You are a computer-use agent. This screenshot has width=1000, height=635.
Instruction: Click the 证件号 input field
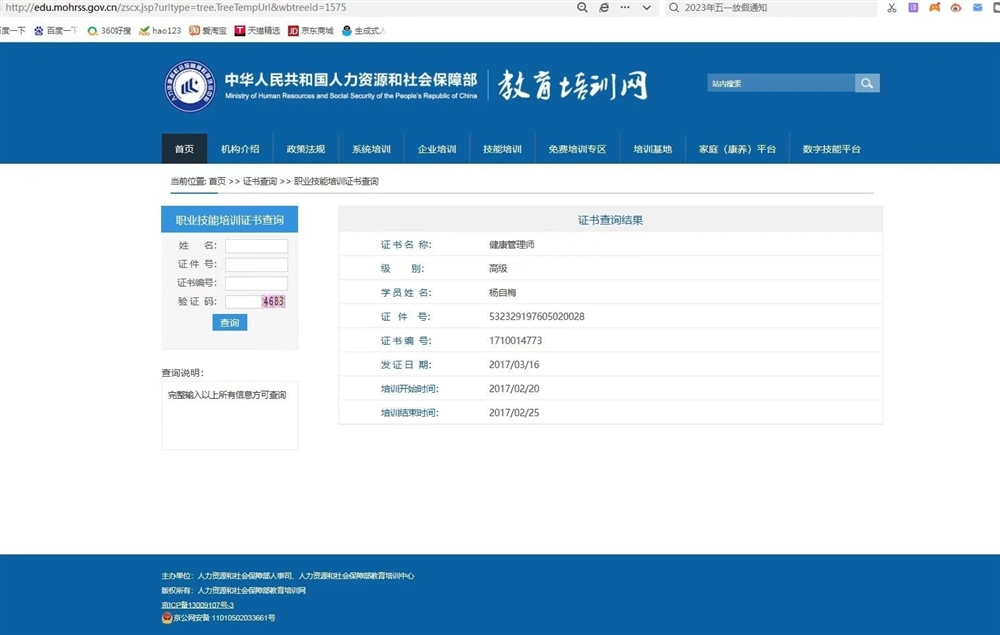tap(256, 264)
